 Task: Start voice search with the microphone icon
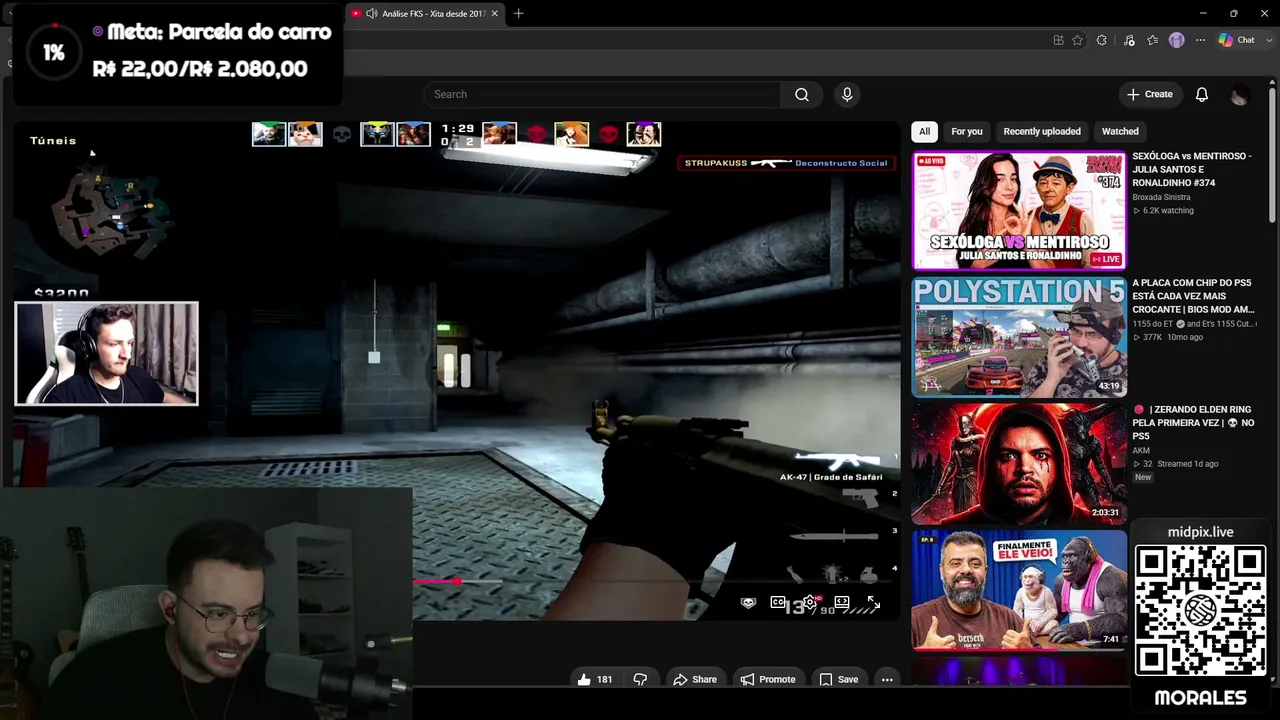pos(847,94)
